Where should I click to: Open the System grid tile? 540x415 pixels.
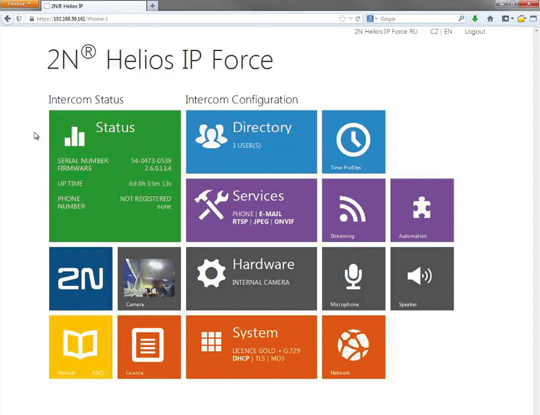pyautogui.click(x=251, y=347)
